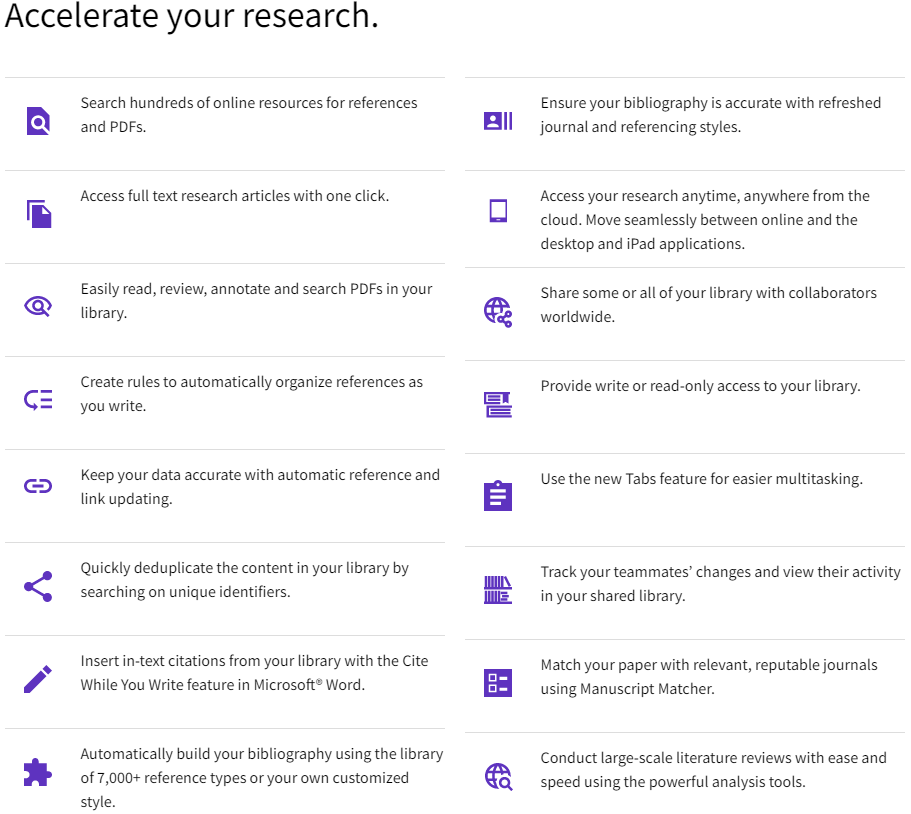Click the chain link updating icon

point(38,487)
